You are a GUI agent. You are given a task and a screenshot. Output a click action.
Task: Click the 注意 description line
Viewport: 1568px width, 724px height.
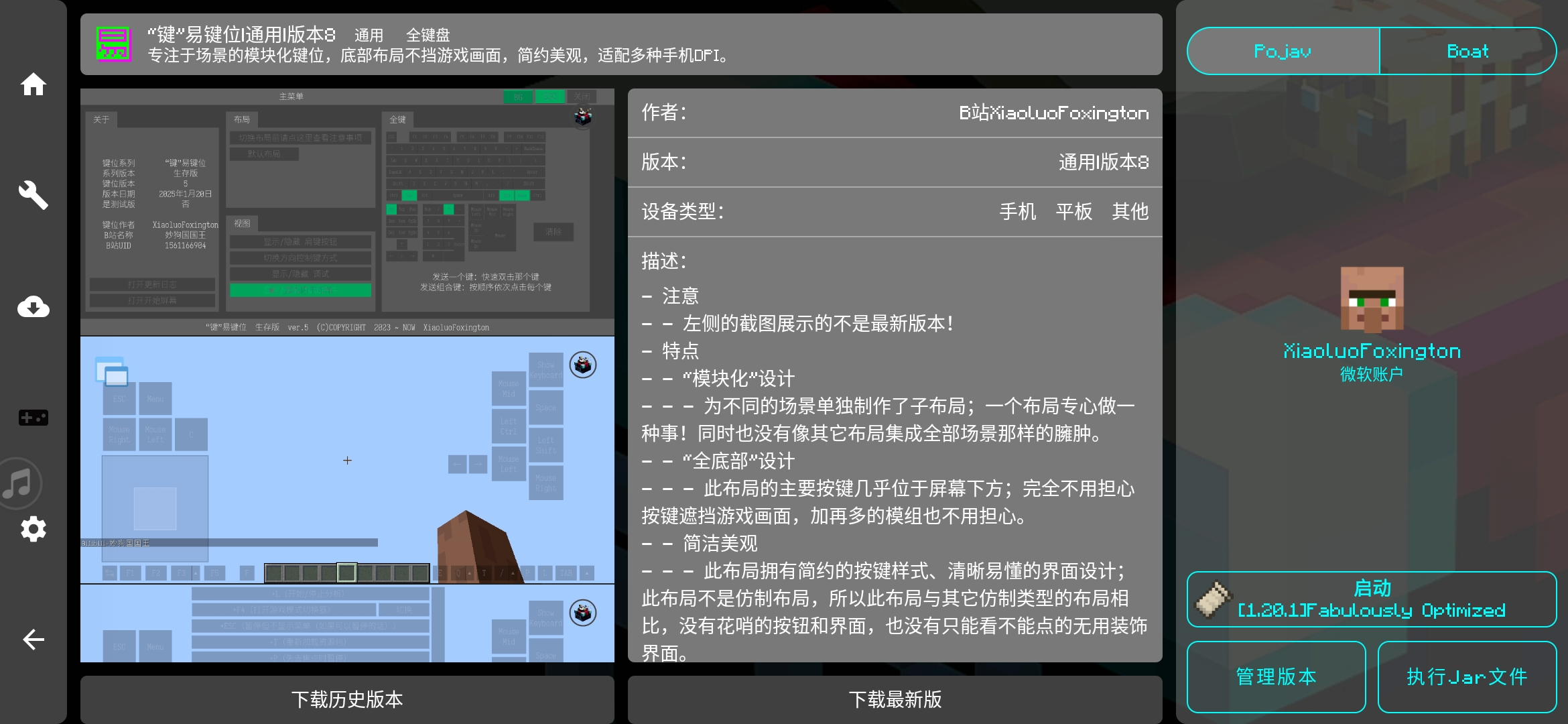tap(670, 296)
